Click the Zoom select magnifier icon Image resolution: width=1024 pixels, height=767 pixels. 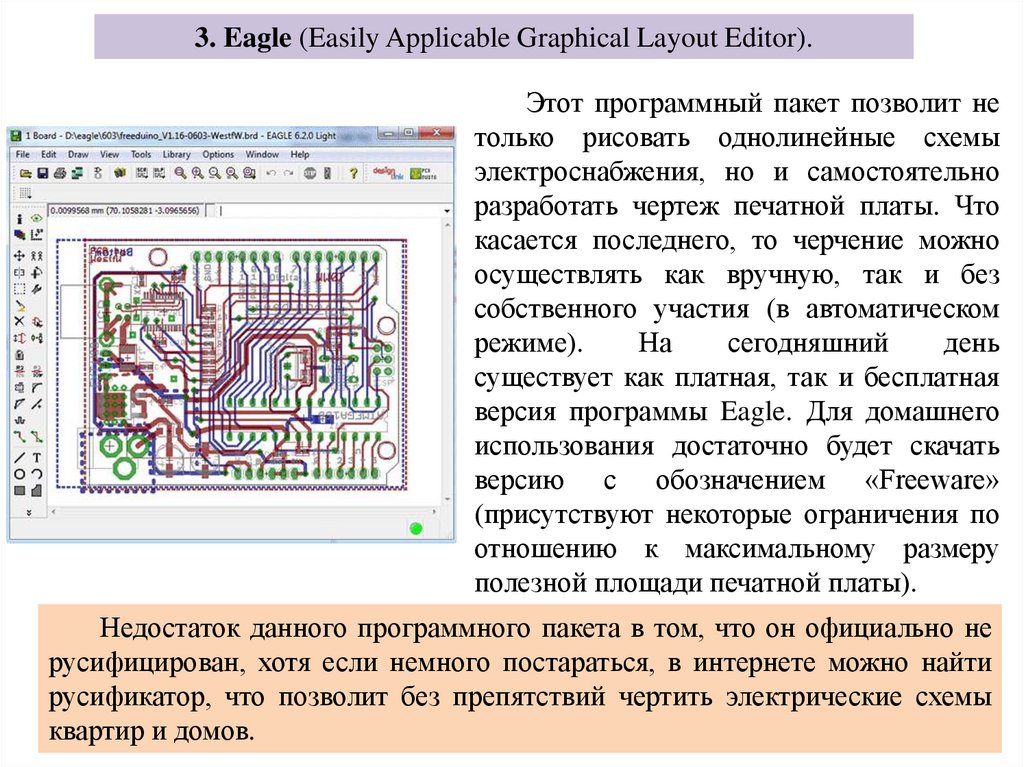pos(249,173)
